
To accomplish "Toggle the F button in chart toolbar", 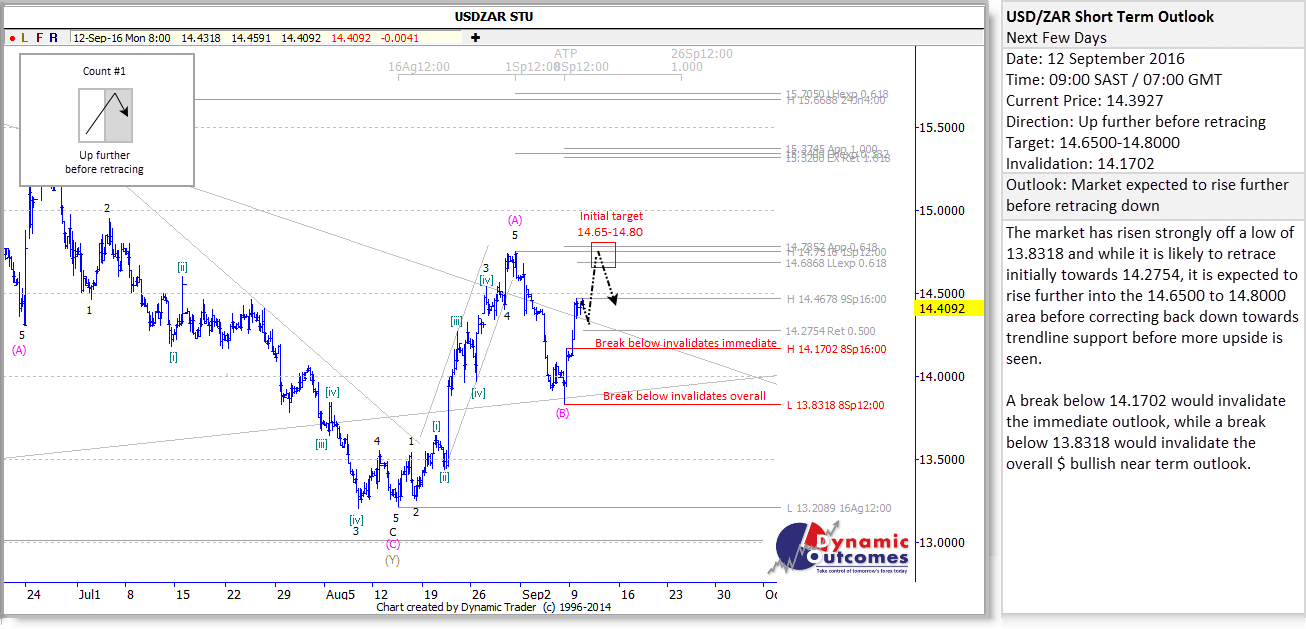I will [x=39, y=38].
